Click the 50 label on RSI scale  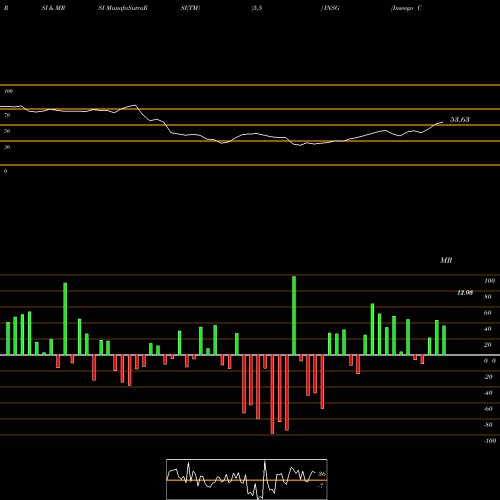(7, 131)
